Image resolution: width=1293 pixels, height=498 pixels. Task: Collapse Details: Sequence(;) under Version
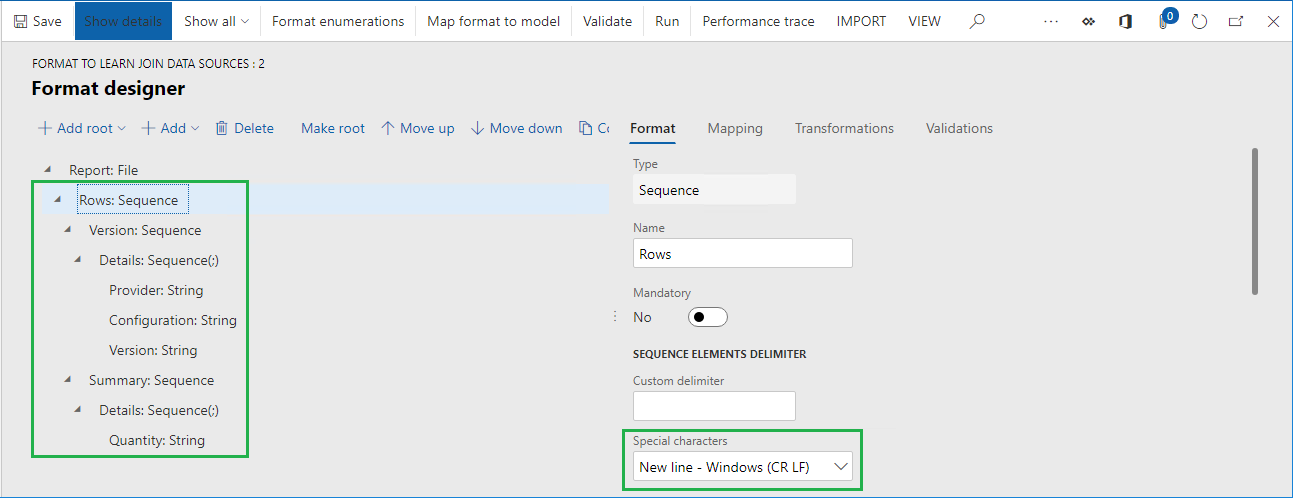78,260
